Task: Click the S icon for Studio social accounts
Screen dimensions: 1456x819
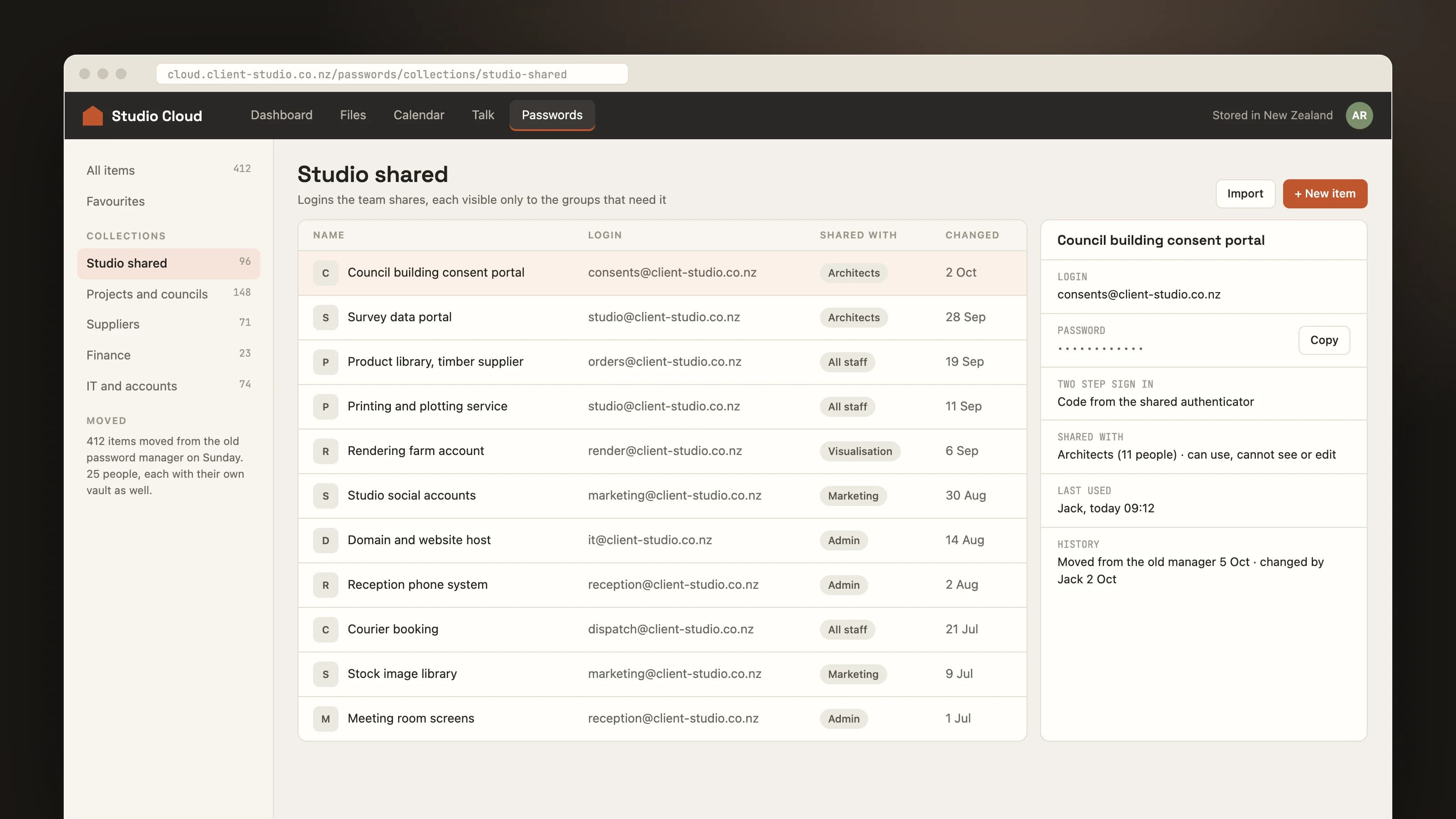Action: point(326,496)
